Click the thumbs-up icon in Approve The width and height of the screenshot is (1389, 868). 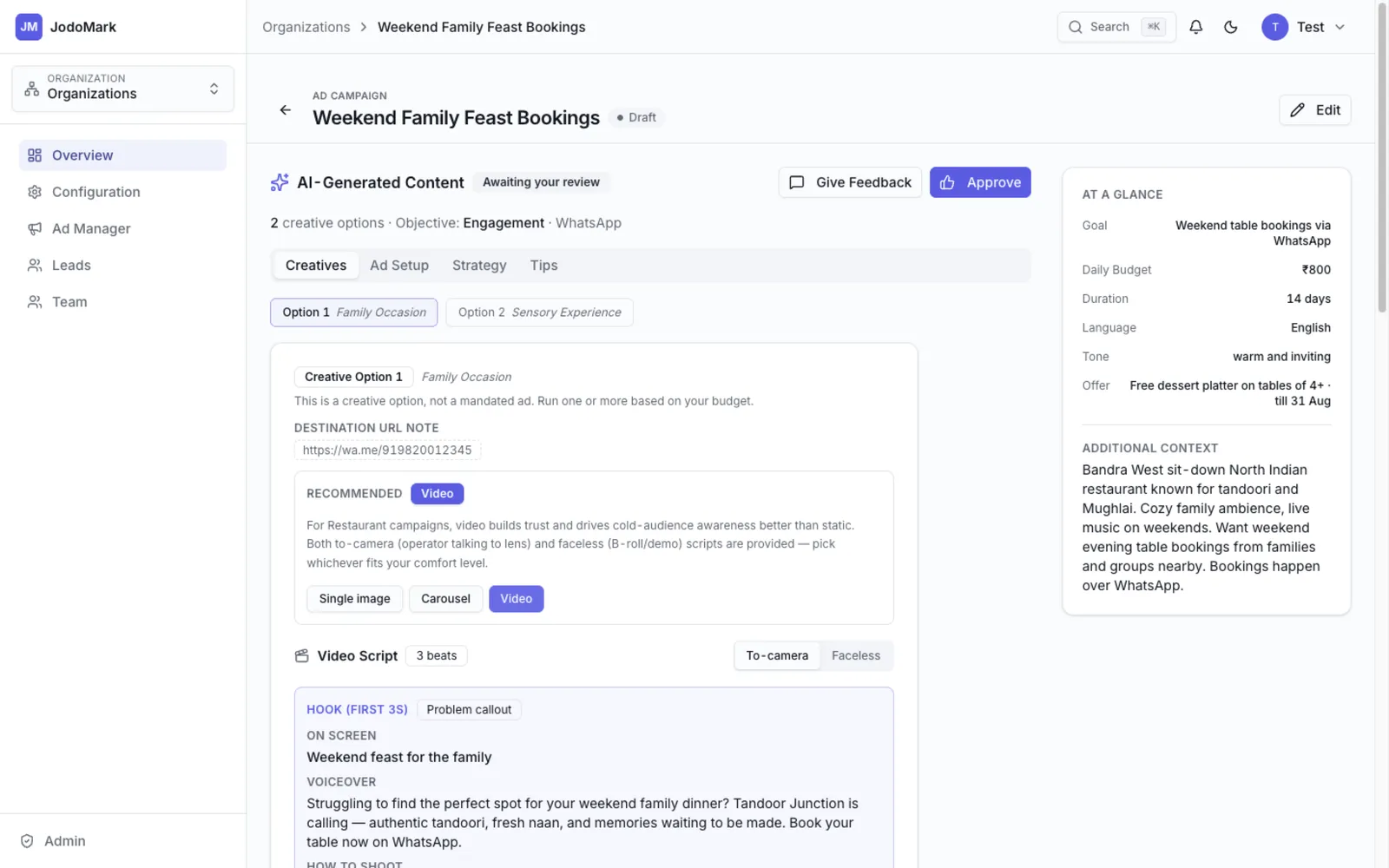pyautogui.click(x=947, y=182)
